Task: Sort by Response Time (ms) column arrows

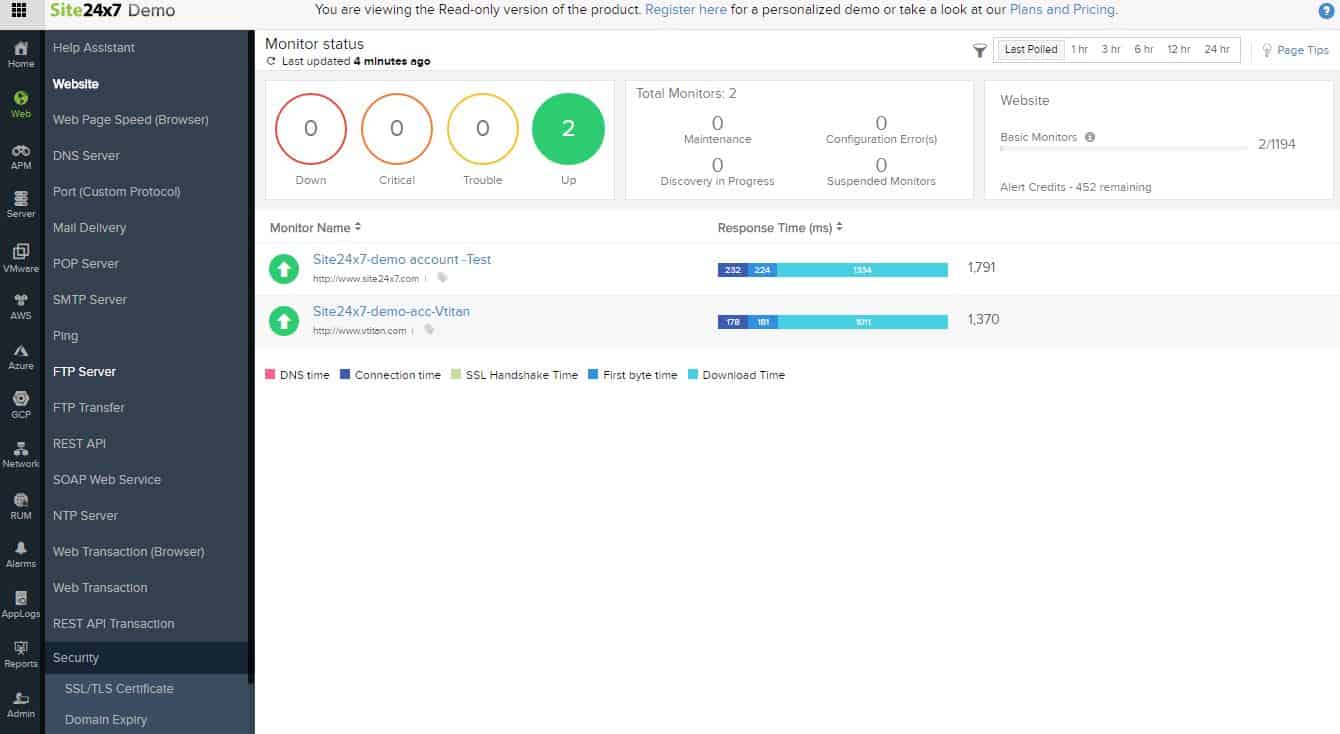Action: 839,227
